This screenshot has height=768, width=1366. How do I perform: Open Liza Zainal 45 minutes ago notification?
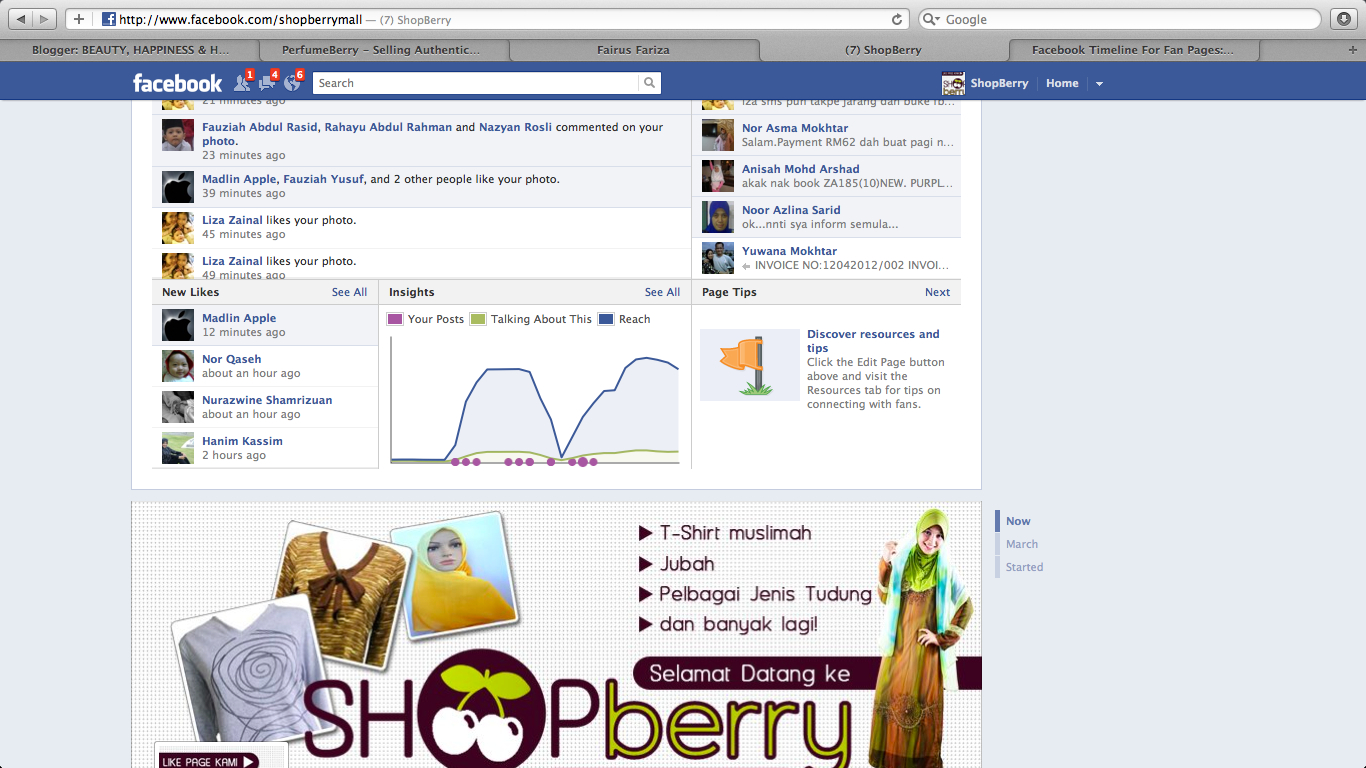click(421, 227)
